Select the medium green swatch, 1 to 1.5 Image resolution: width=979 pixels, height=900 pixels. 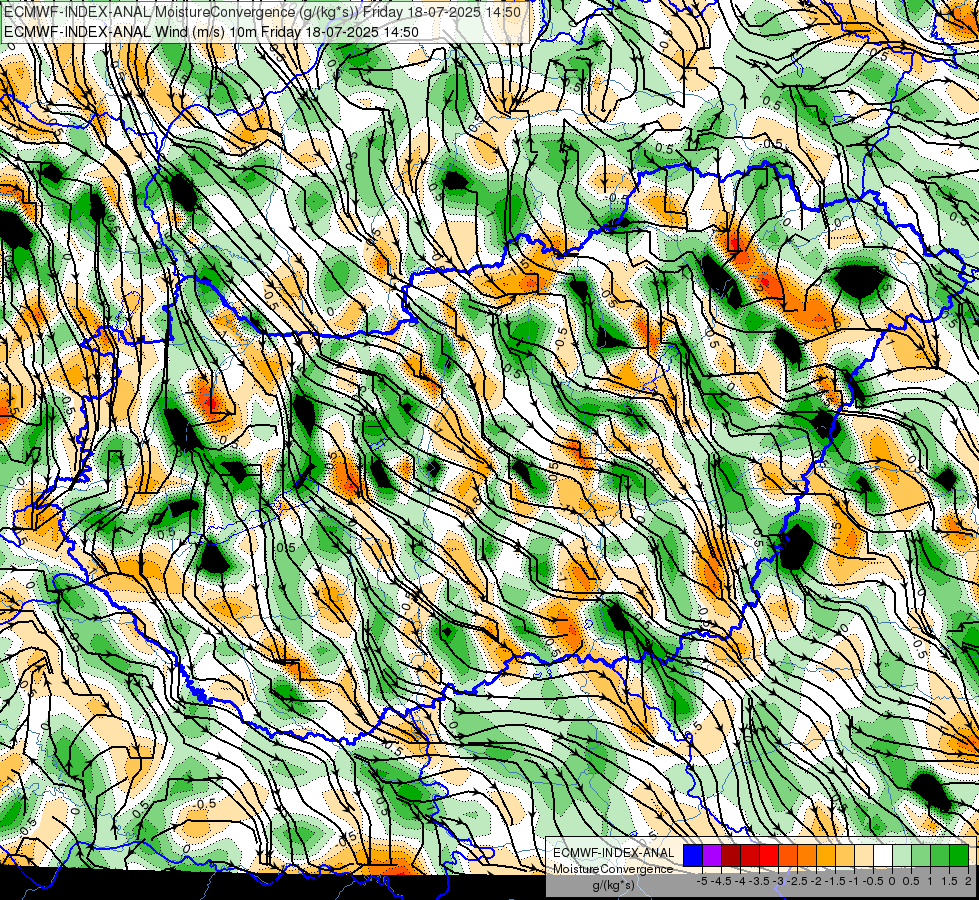[940, 855]
